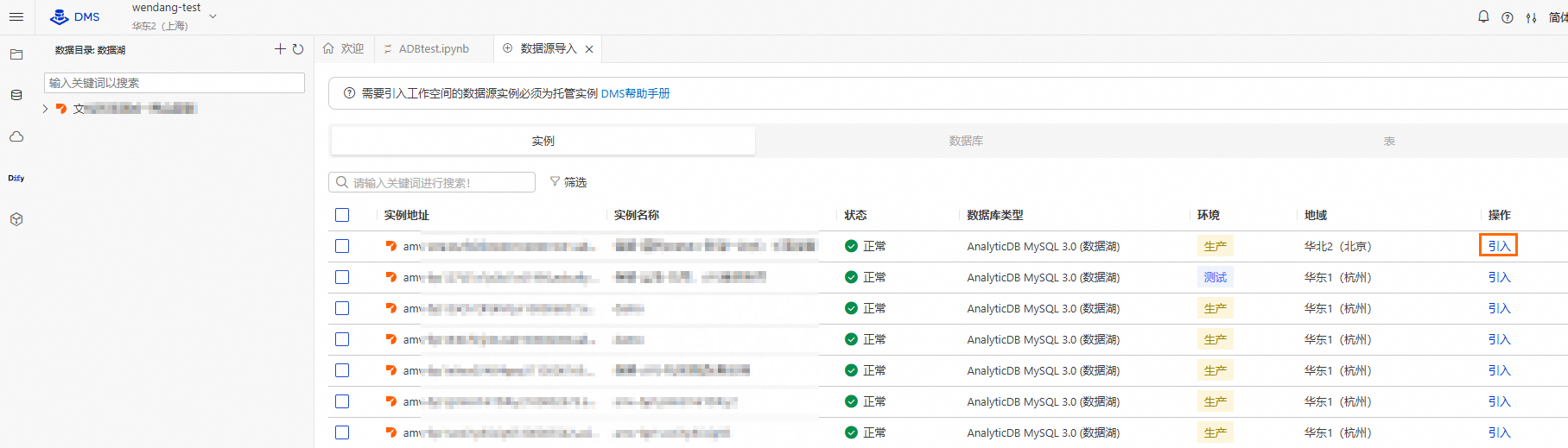Open the database sidebar icon
This screenshot has height=448, width=1568.
16,95
